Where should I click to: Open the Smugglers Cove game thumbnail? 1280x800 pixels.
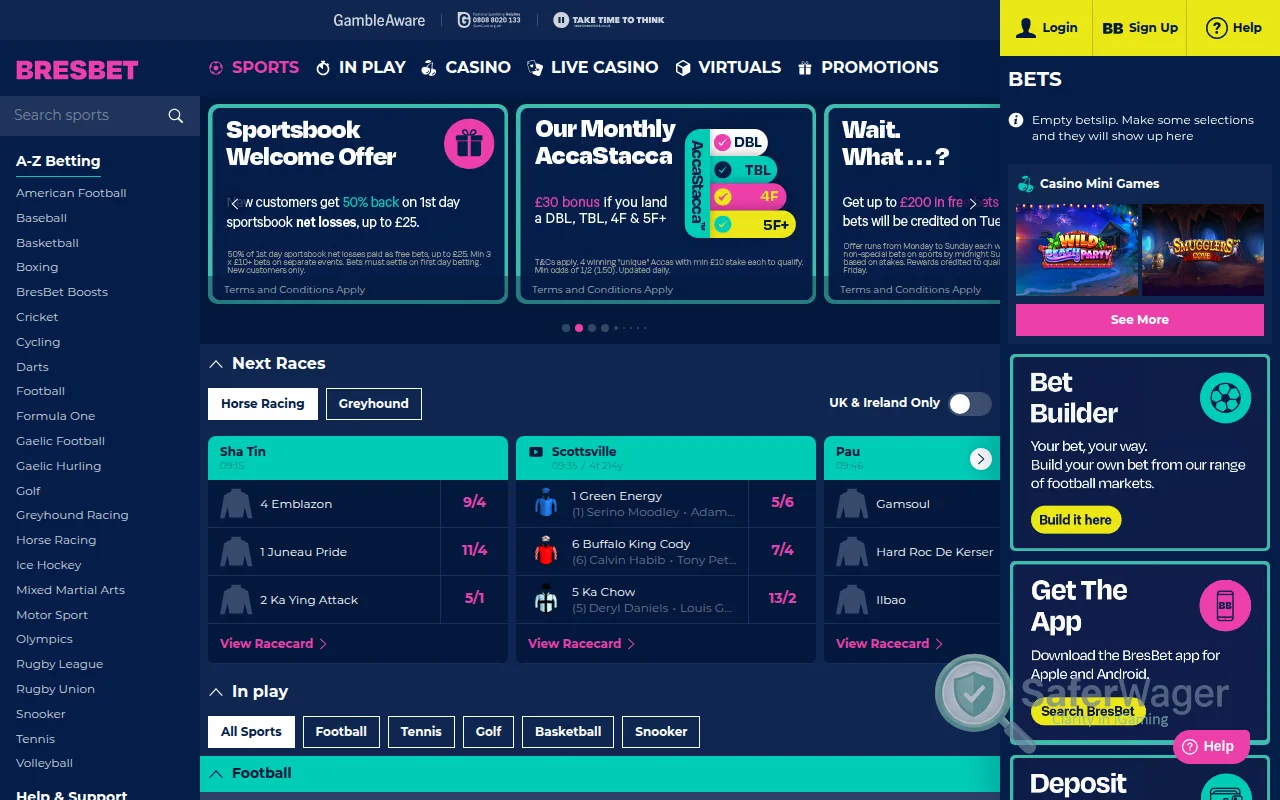1202,250
